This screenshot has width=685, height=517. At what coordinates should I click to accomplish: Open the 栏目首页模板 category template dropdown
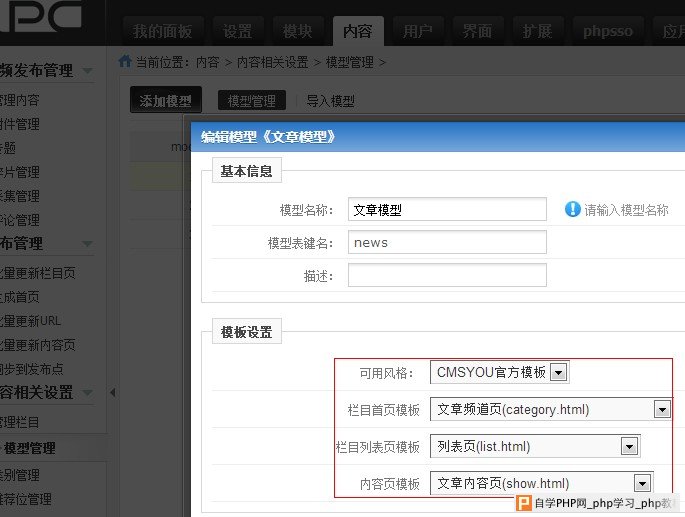[550, 409]
